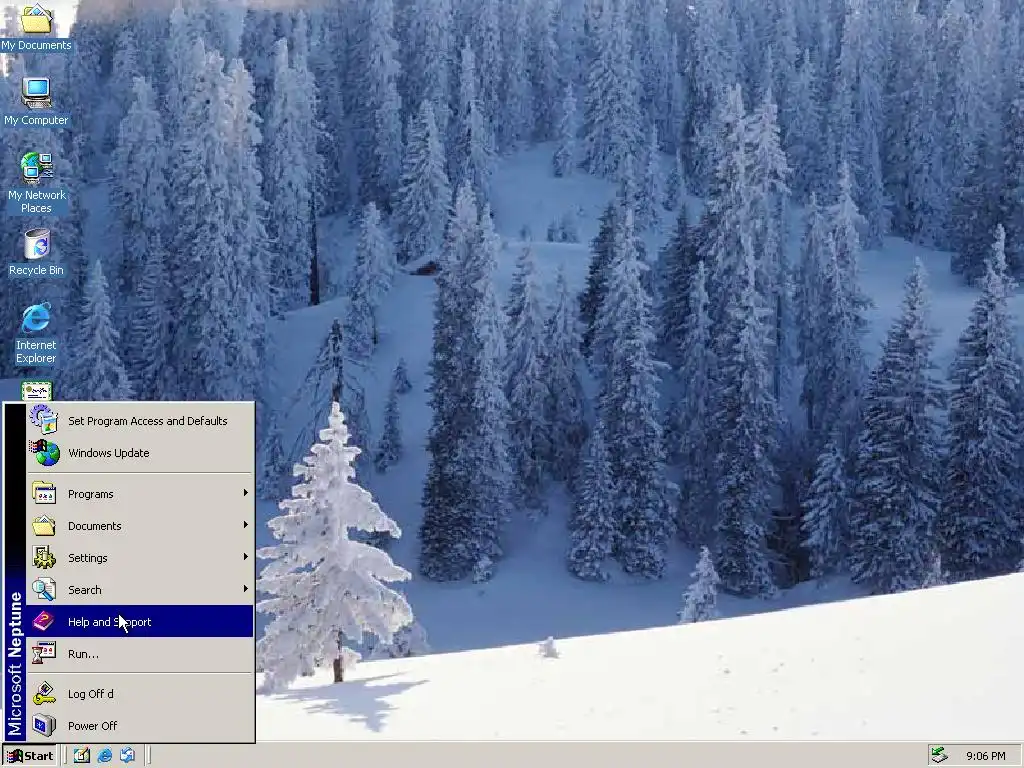Click the Programs folder icon in Start menu
Image resolution: width=1024 pixels, height=768 pixels.
(44, 494)
